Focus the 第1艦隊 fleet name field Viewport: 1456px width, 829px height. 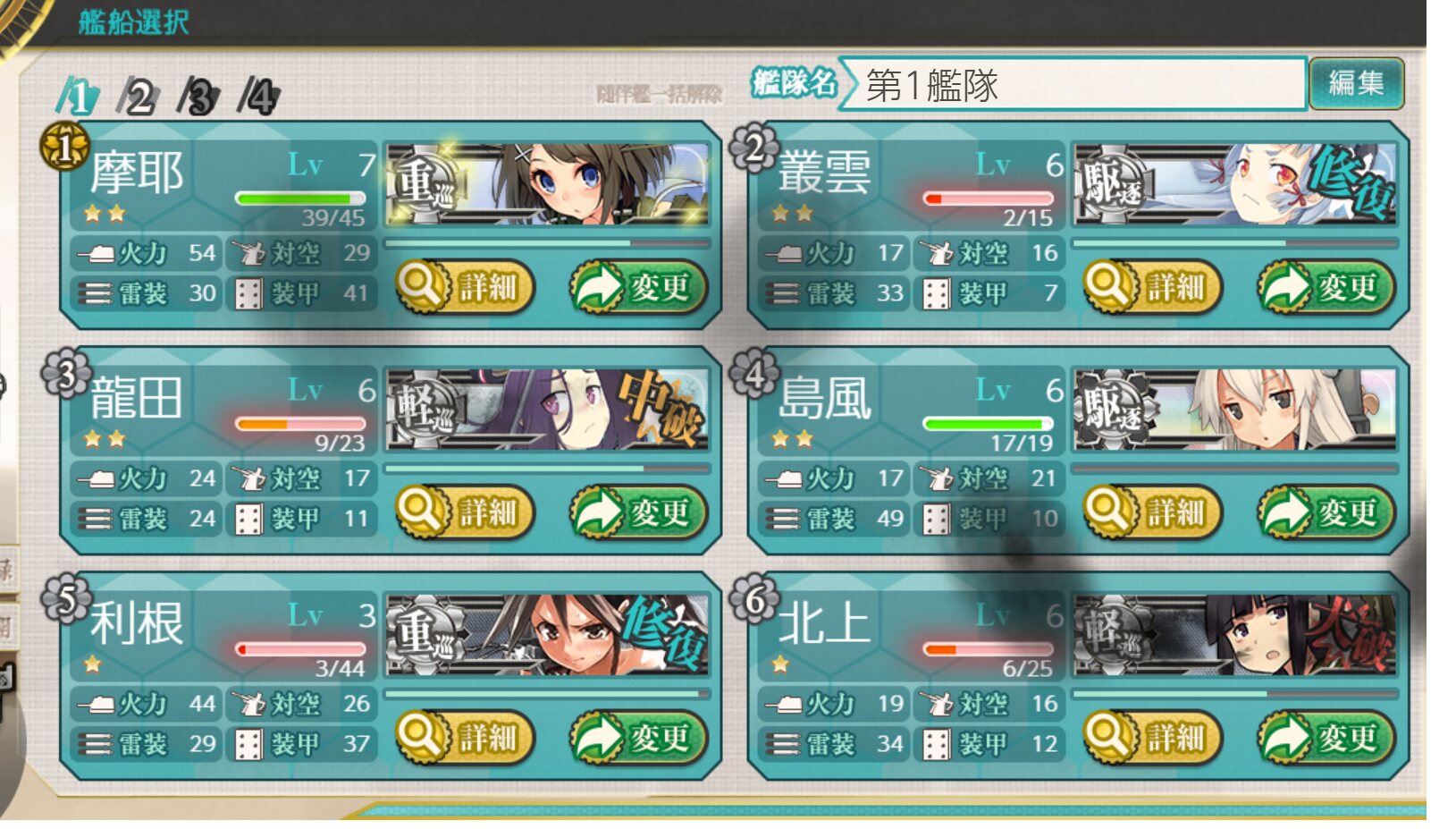(x=1073, y=85)
